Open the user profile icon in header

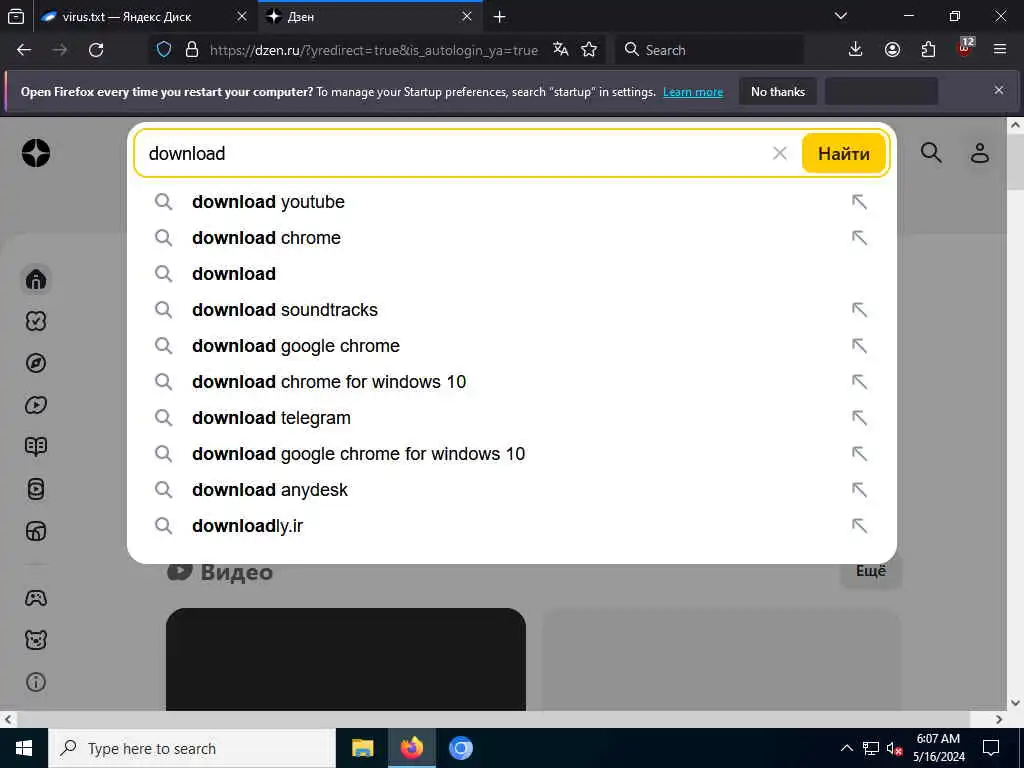click(980, 153)
